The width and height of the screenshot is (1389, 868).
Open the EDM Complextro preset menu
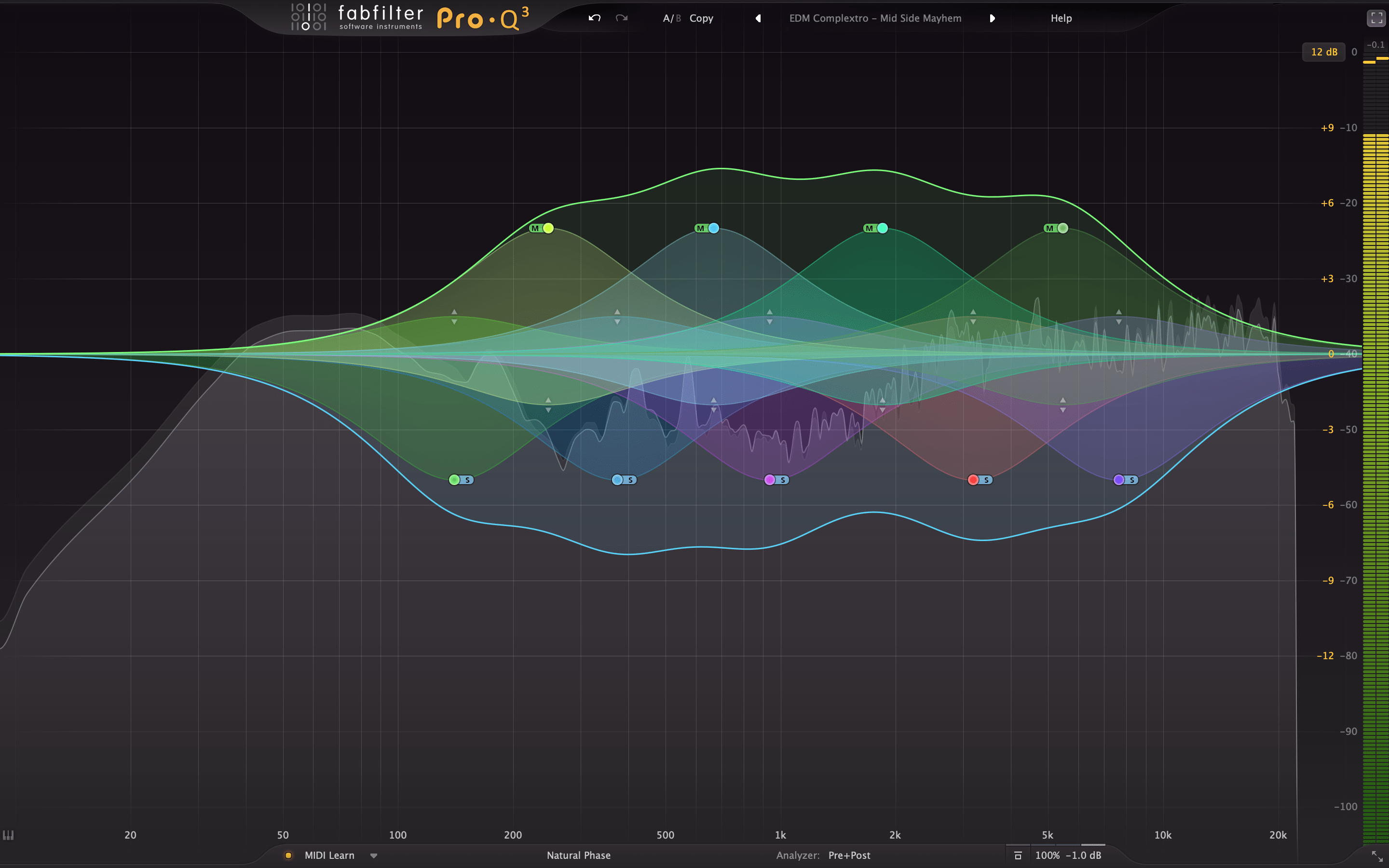click(875, 18)
